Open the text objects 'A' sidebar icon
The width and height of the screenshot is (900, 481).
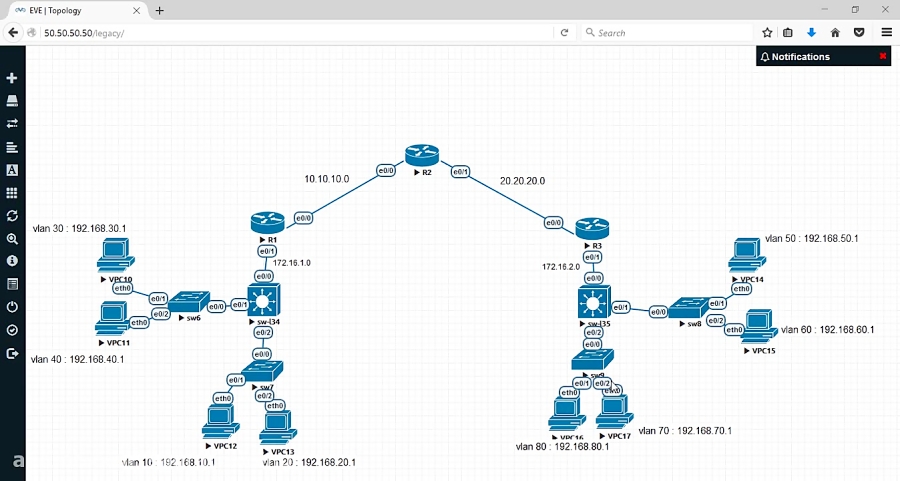click(x=12, y=170)
